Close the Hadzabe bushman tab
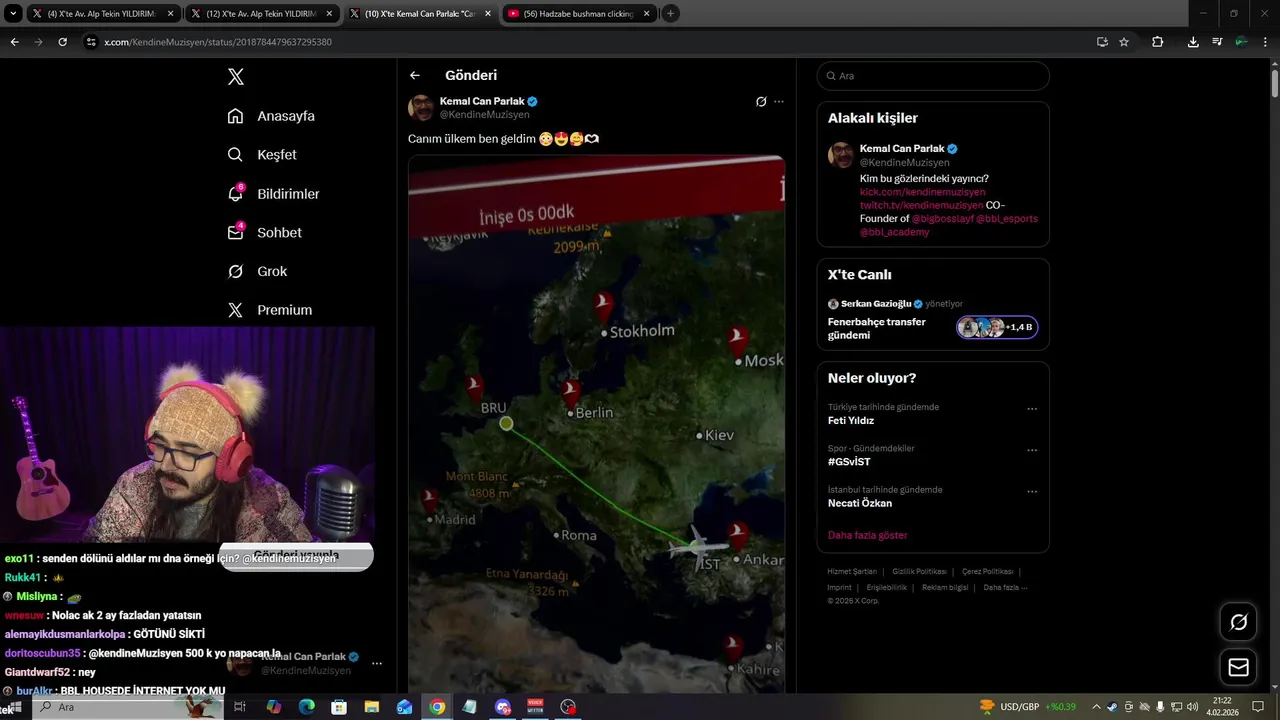This screenshot has width=1280, height=720. [x=646, y=14]
